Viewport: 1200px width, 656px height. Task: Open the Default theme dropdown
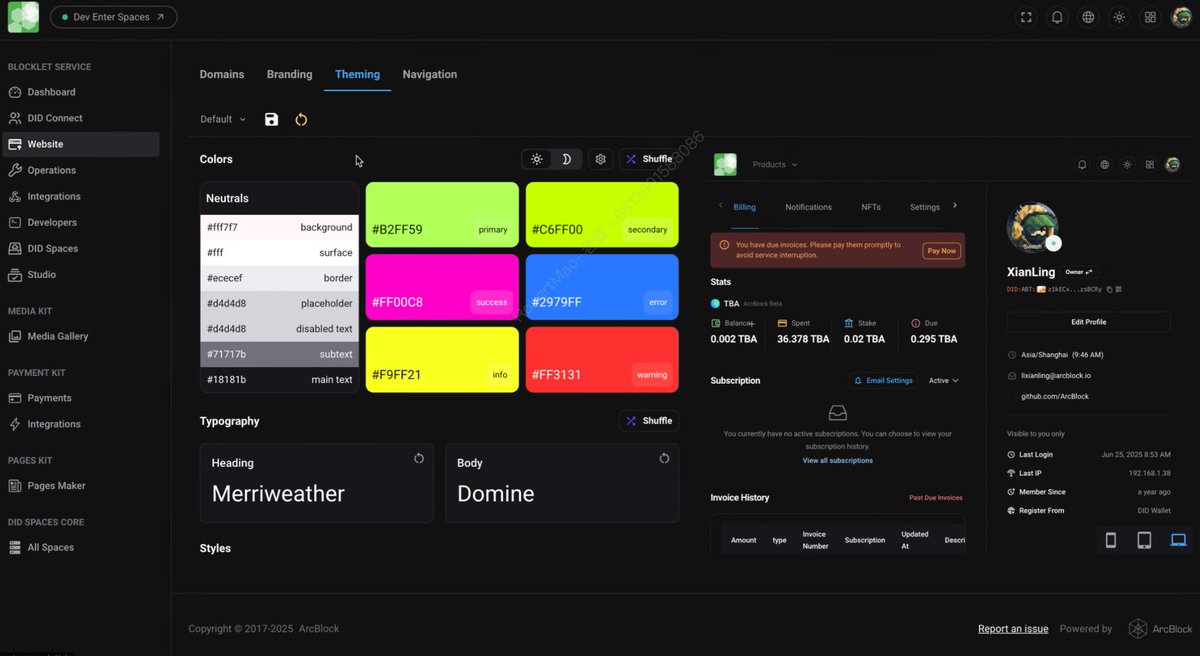click(223, 119)
